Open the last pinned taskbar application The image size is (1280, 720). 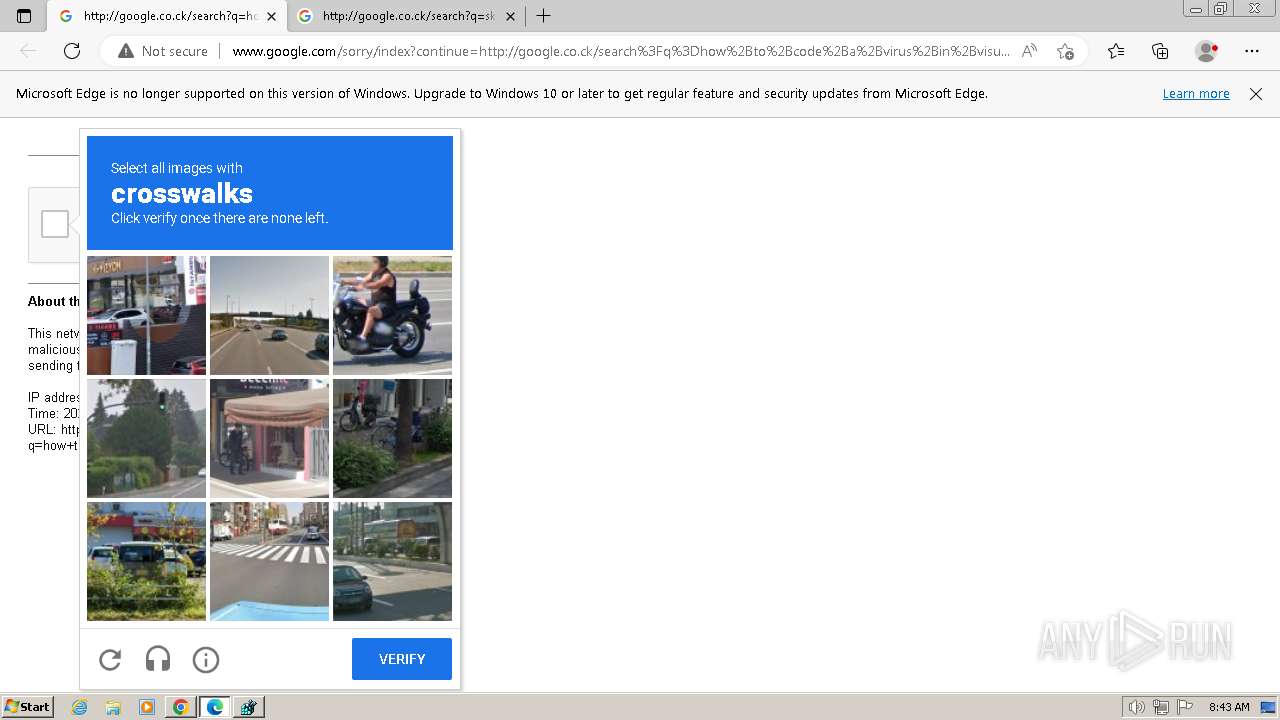click(x=249, y=707)
